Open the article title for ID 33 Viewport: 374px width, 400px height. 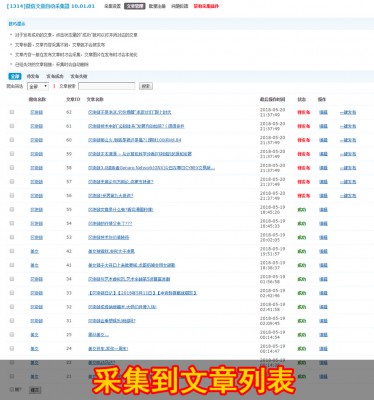click(142, 293)
